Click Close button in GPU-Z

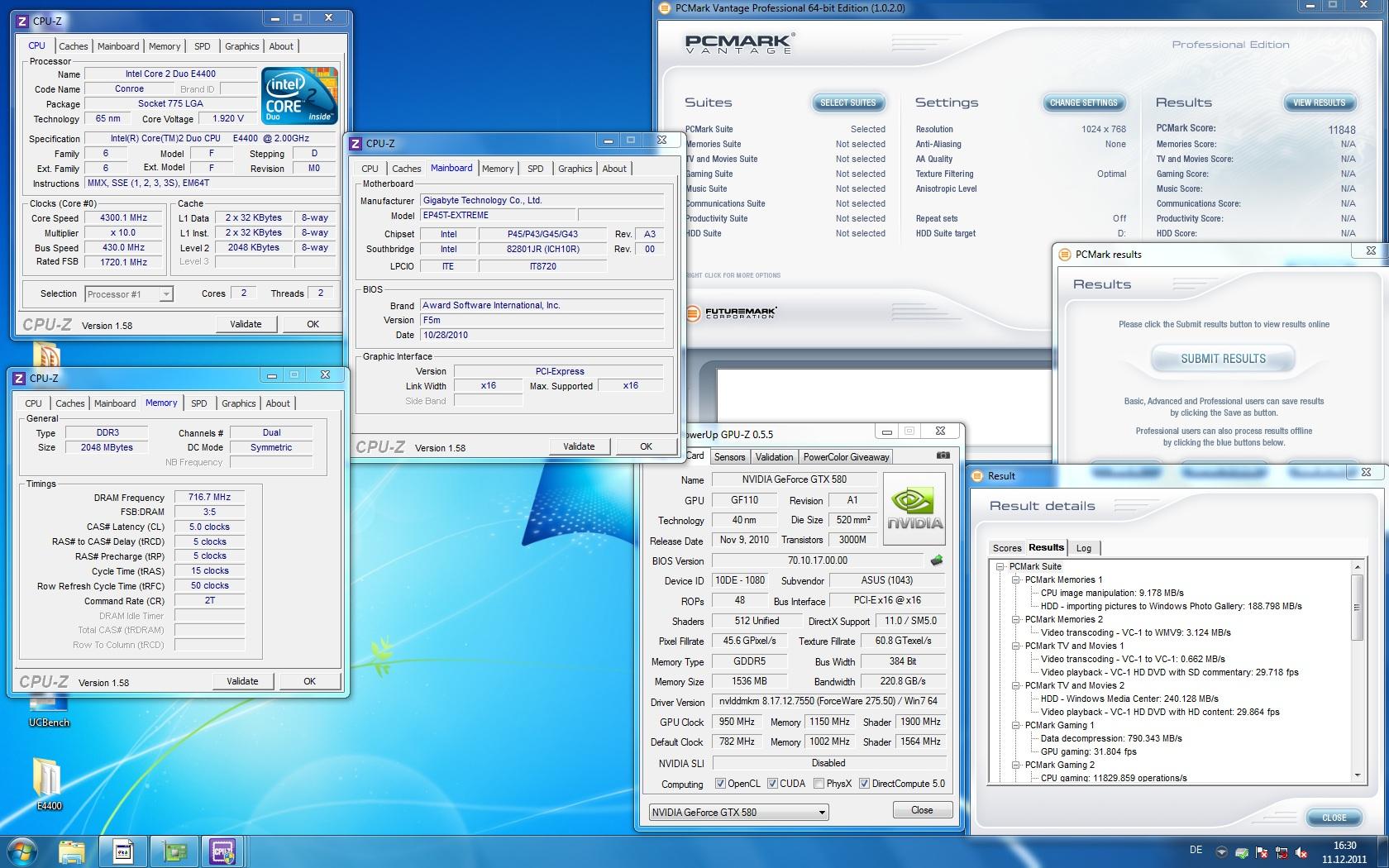pos(922,810)
